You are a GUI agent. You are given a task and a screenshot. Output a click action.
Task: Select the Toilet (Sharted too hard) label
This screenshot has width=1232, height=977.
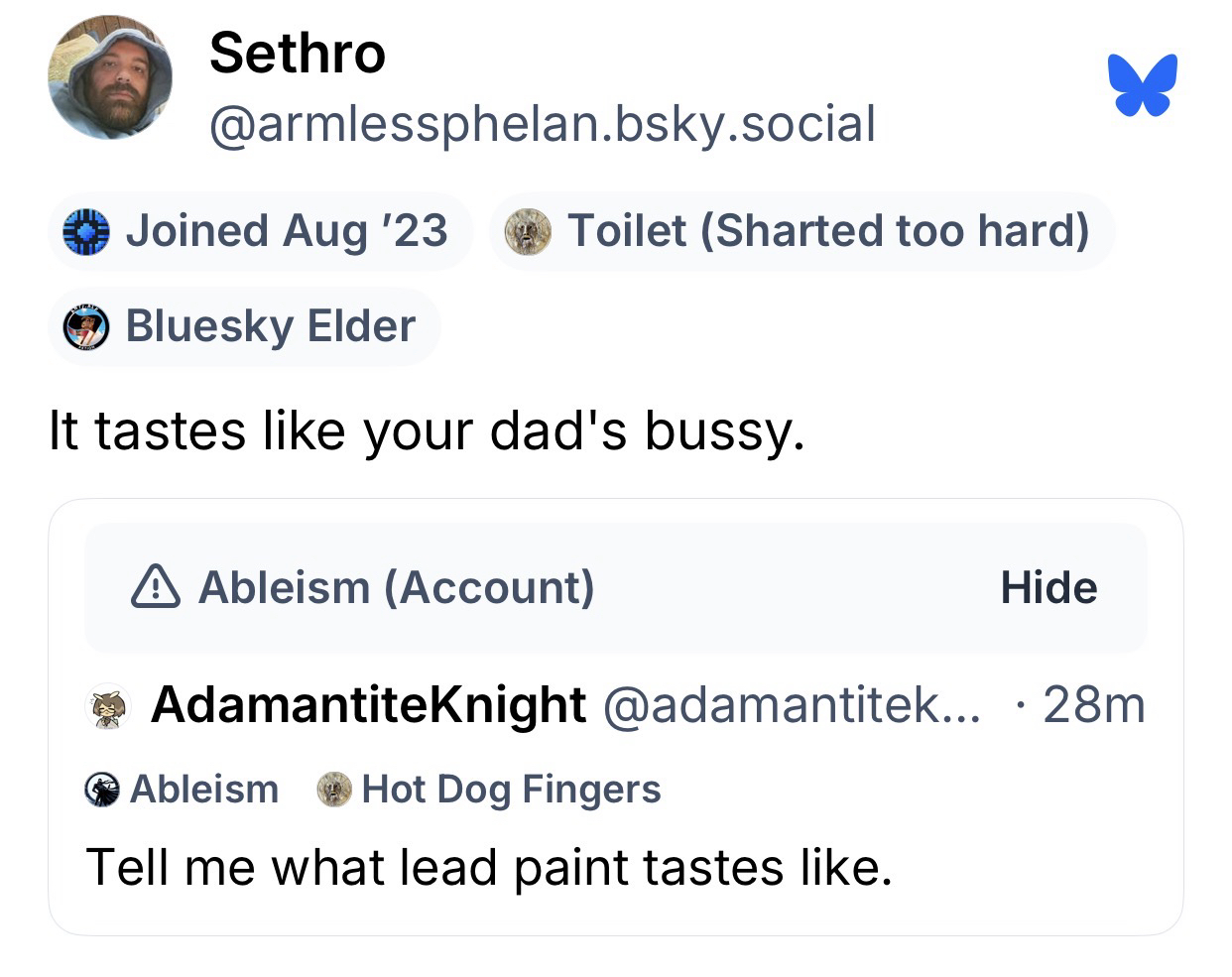point(827,231)
